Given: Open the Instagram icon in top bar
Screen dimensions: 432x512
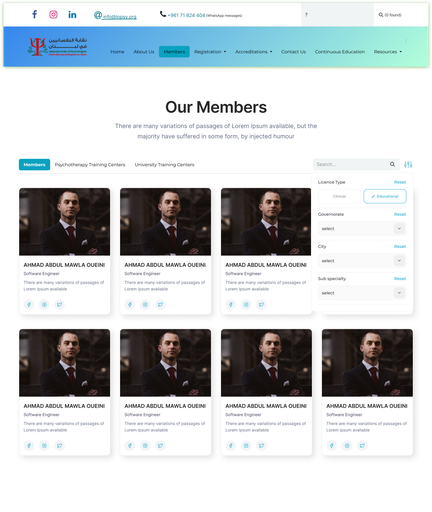Looking at the screenshot, I should (53, 14).
